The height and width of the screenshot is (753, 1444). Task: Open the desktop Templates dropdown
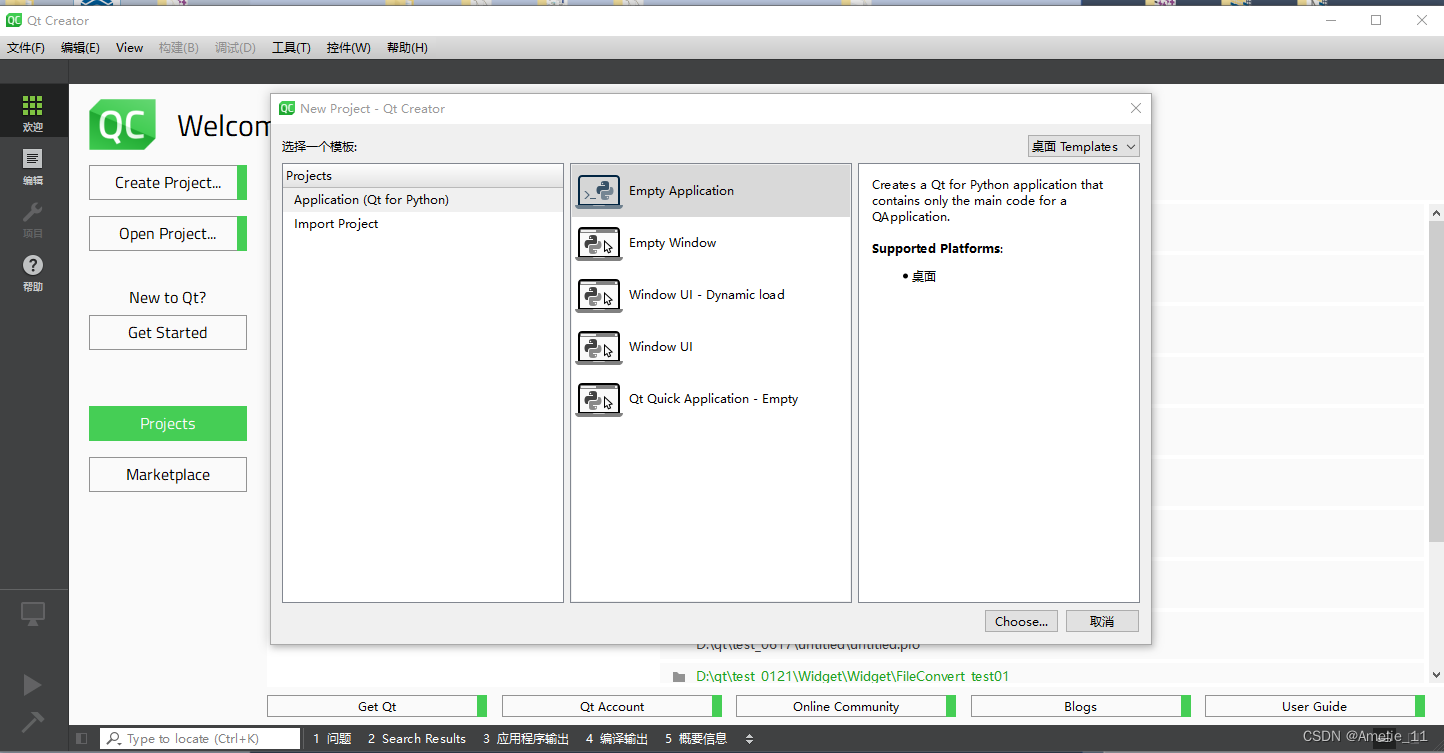pyautogui.click(x=1084, y=146)
